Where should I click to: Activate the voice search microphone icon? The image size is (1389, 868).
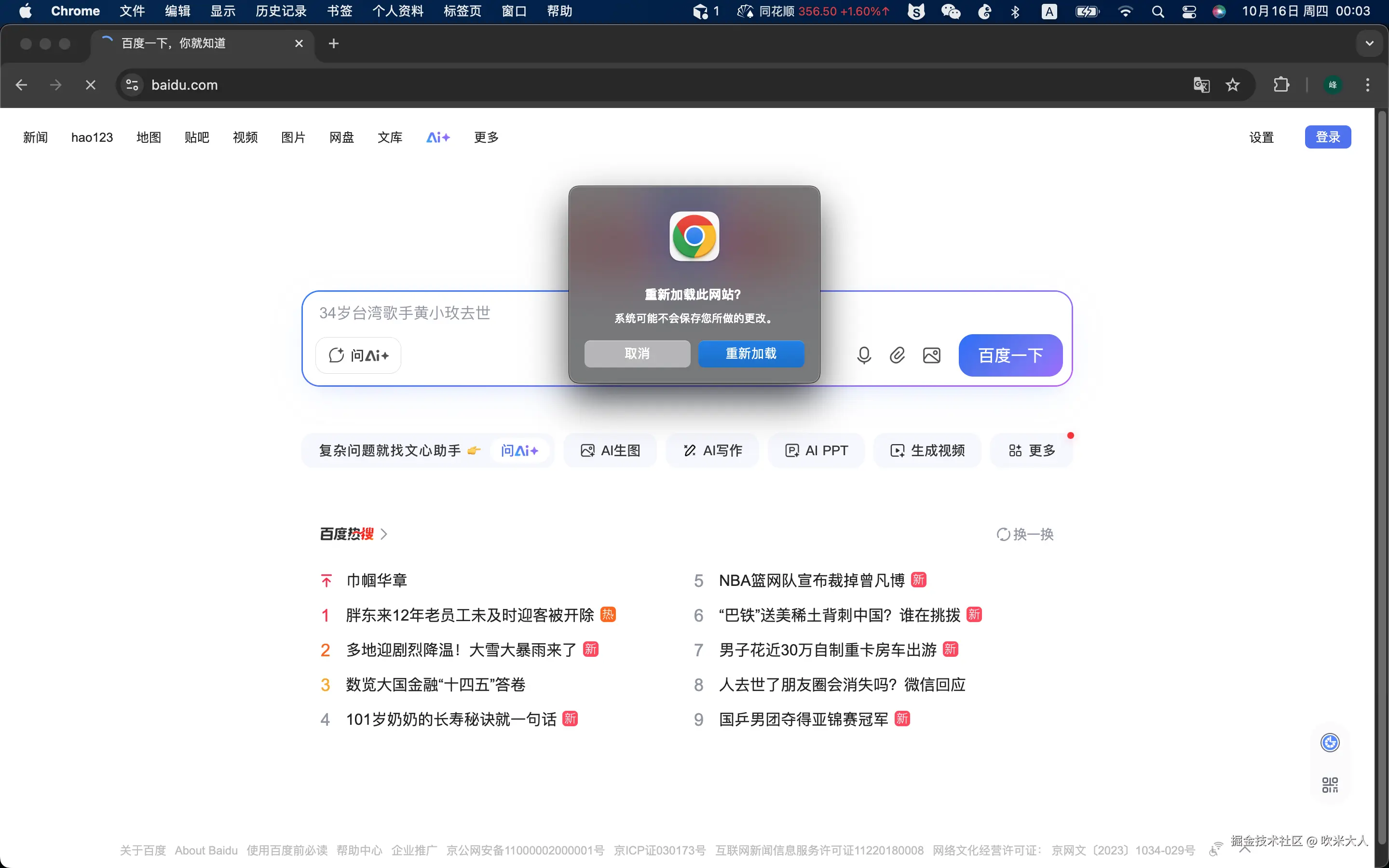pyautogui.click(x=864, y=355)
